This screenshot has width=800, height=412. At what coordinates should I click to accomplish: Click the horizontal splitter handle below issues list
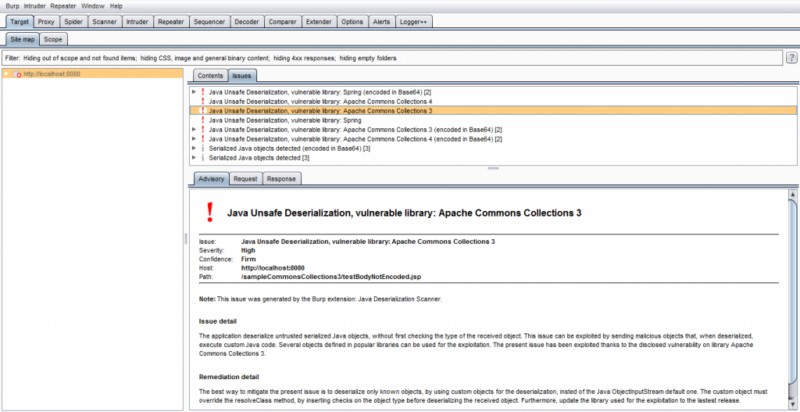point(493,168)
